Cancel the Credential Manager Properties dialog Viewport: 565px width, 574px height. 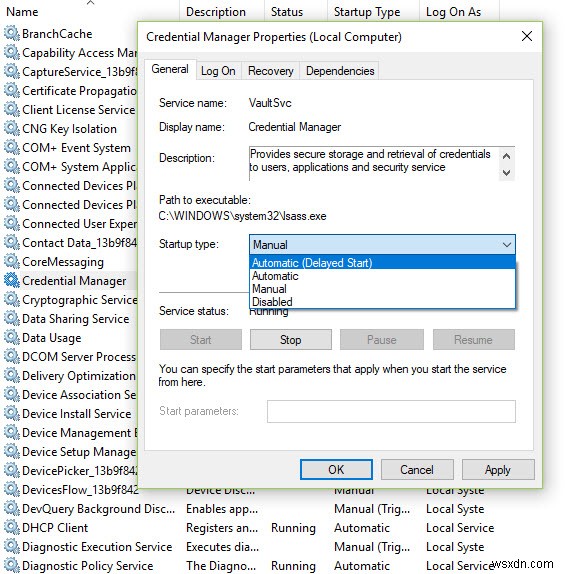tap(417, 469)
